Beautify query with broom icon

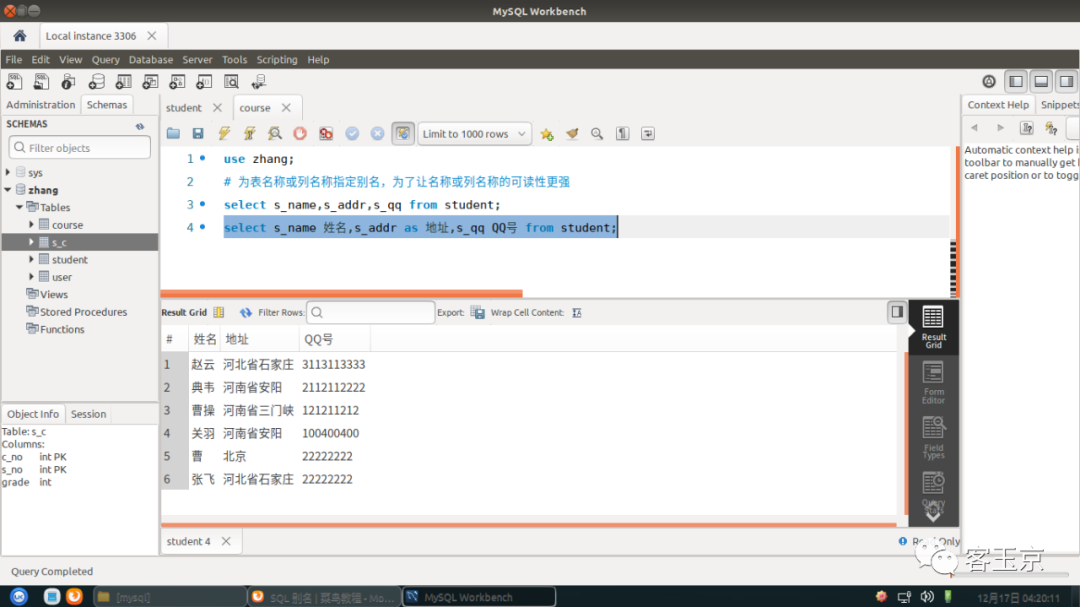pyautogui.click(x=572, y=134)
